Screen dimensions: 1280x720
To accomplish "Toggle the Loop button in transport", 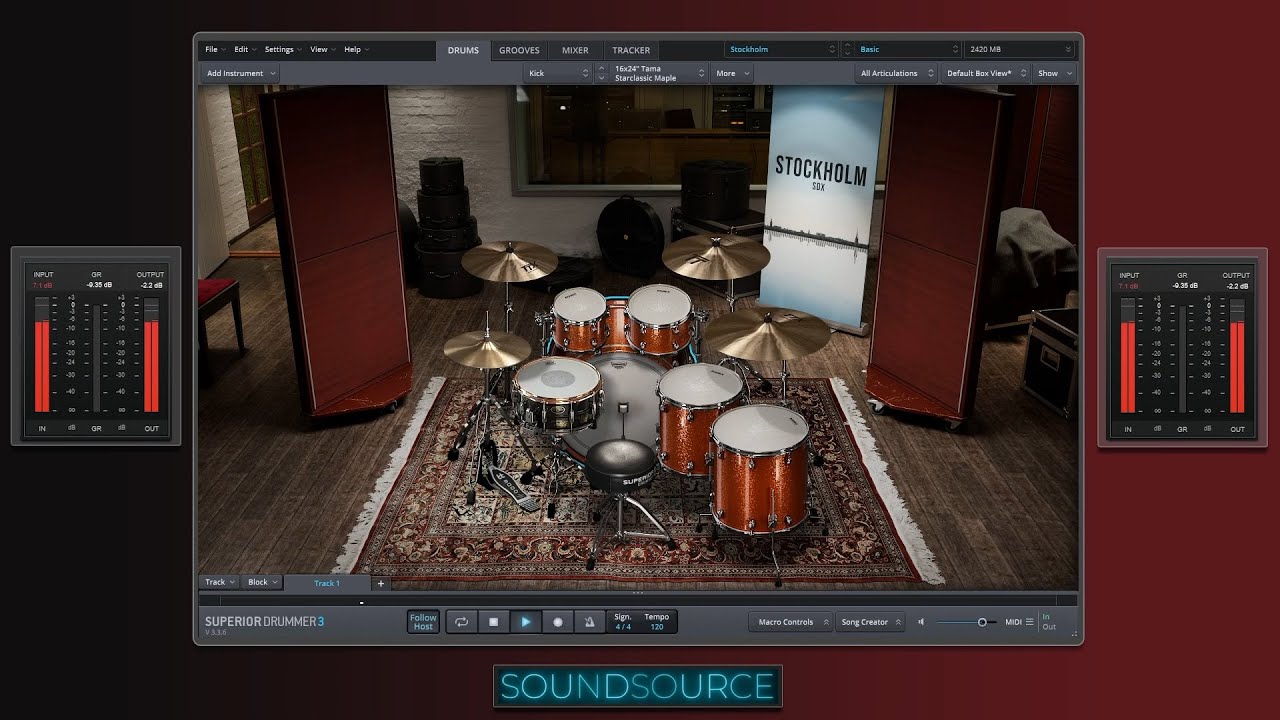I will (461, 622).
